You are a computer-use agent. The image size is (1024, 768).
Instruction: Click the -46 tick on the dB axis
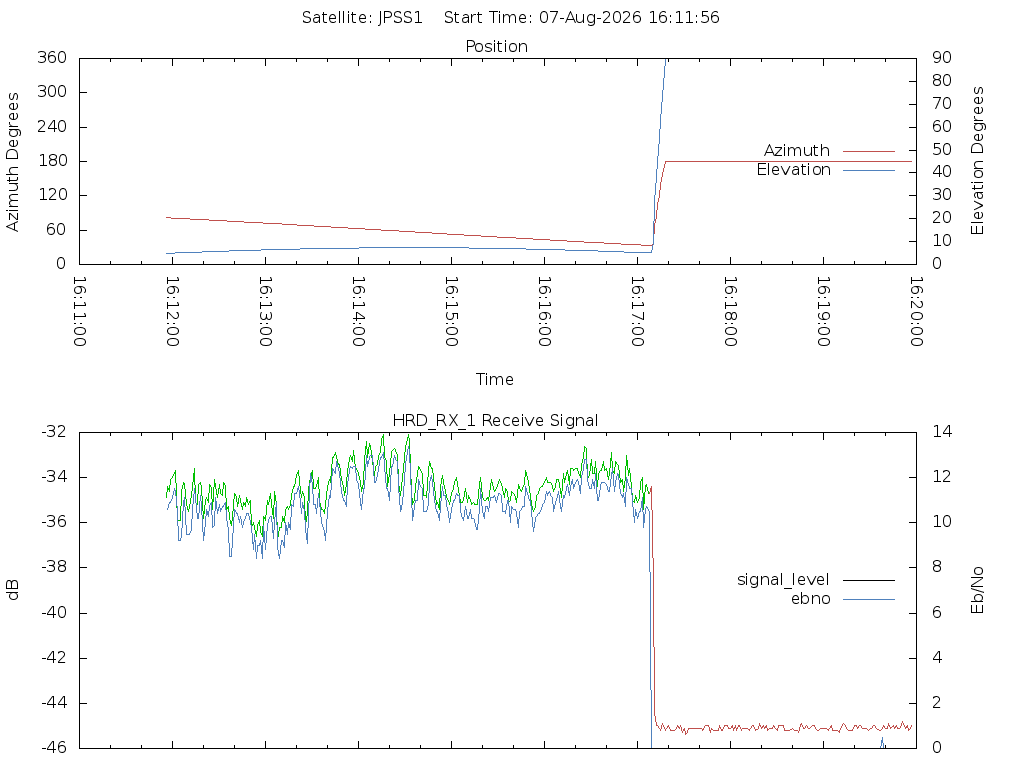[x=54, y=747]
